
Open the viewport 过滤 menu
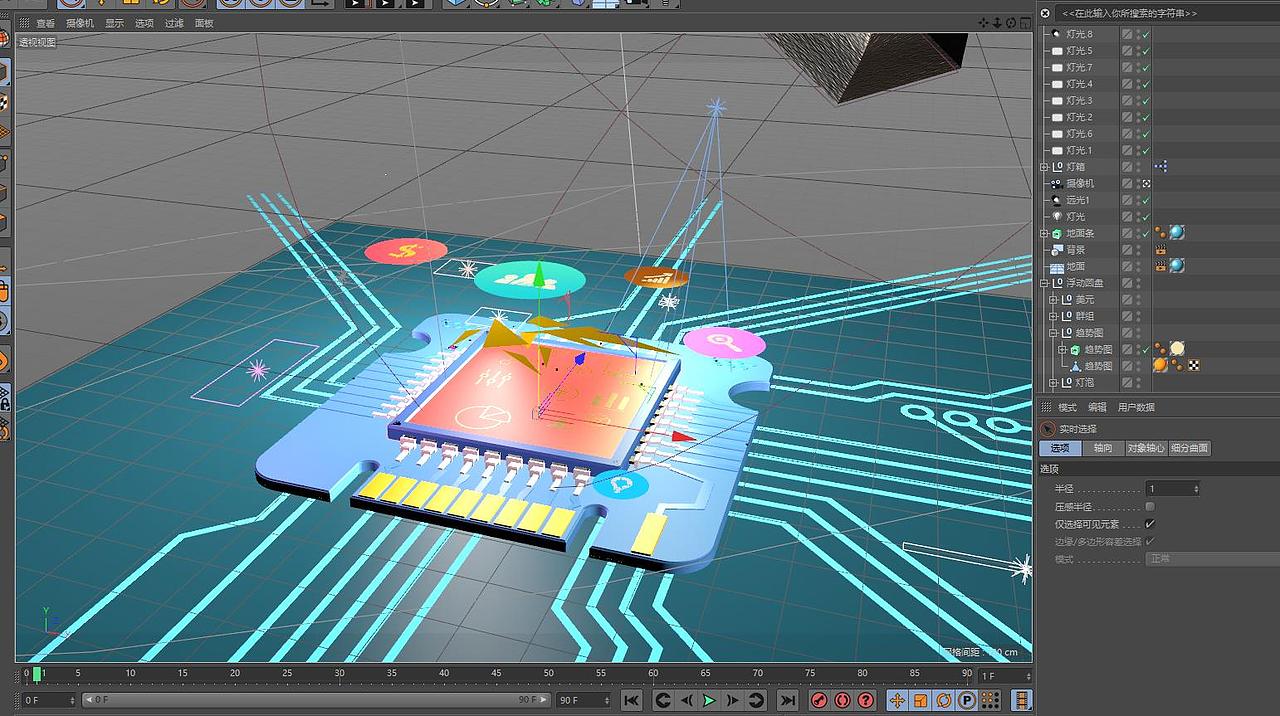pyautogui.click(x=174, y=23)
